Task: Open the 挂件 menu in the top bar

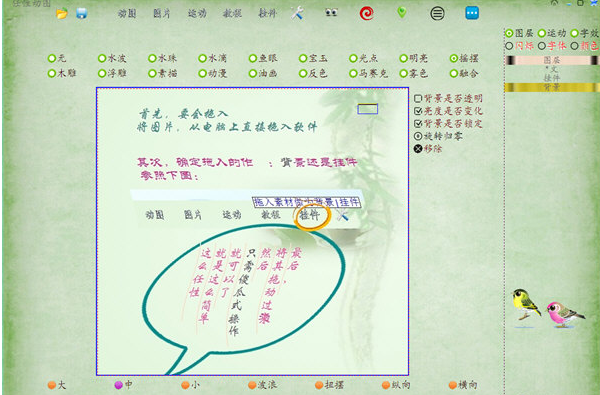Action: [x=267, y=14]
